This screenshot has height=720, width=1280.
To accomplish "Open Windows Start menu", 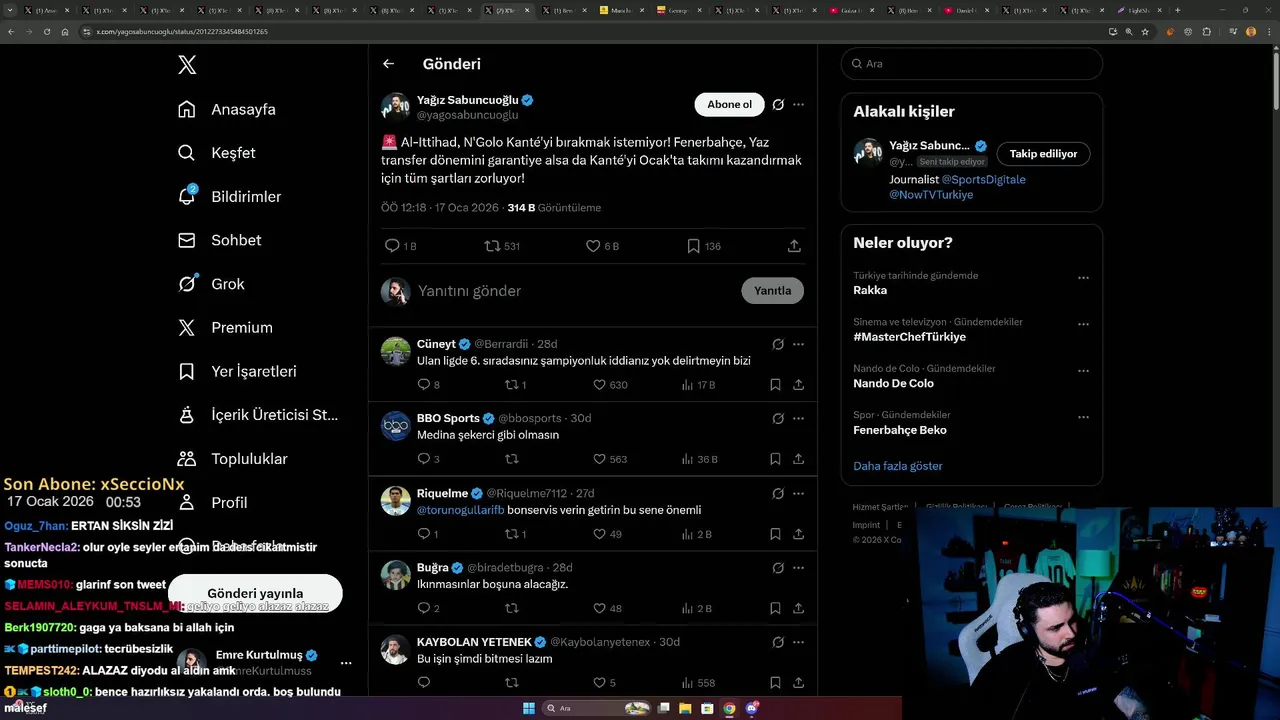I will 529,708.
